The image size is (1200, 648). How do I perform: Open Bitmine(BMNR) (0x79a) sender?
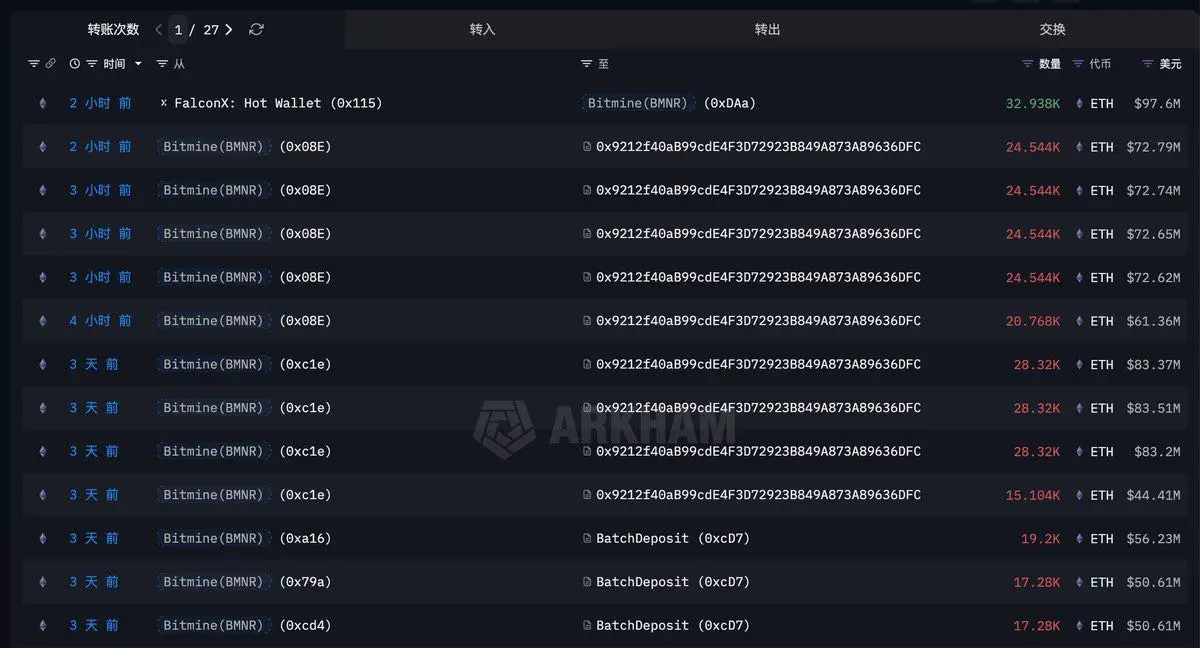(x=244, y=582)
